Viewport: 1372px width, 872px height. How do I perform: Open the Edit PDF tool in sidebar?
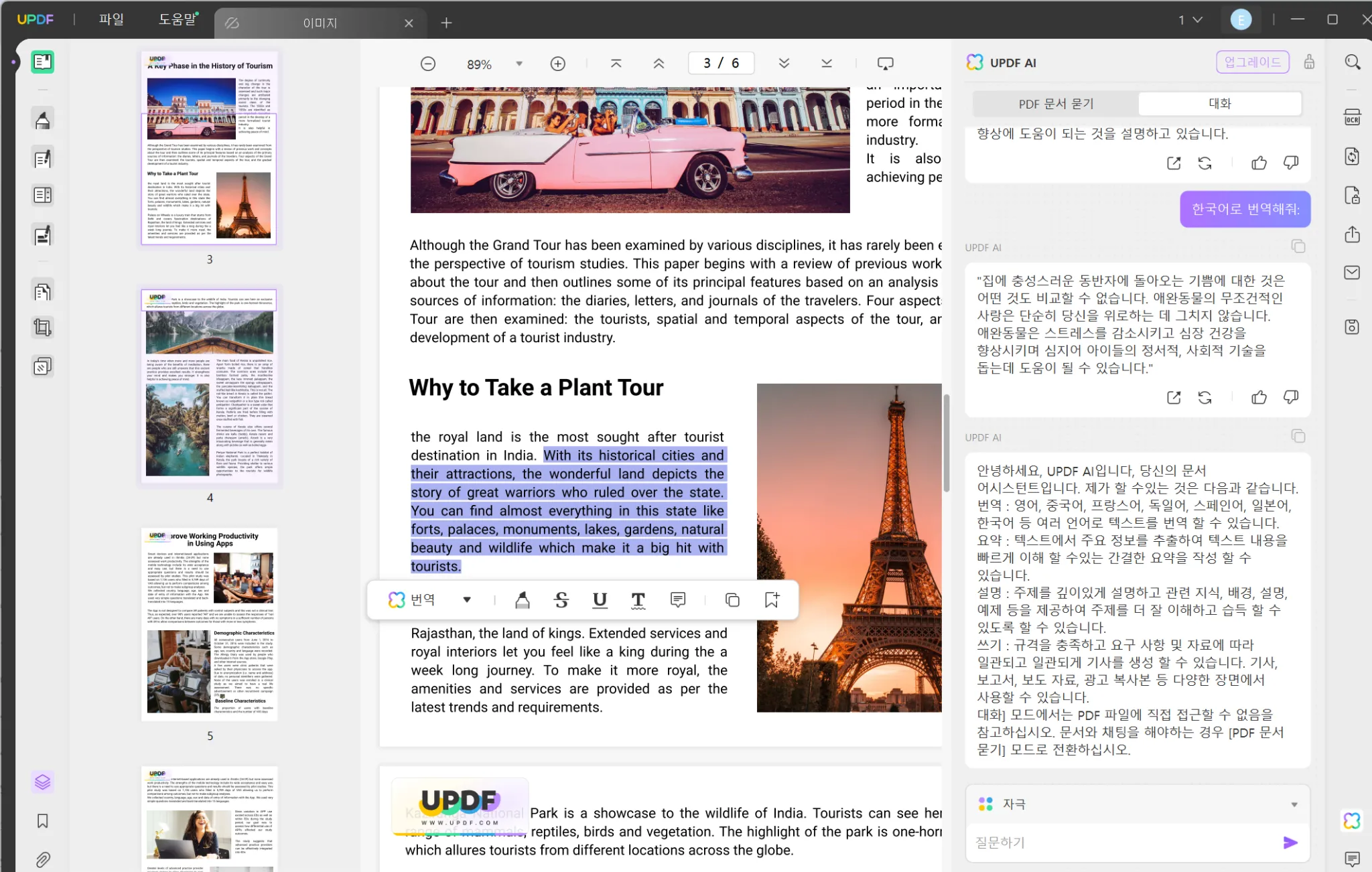[x=42, y=159]
